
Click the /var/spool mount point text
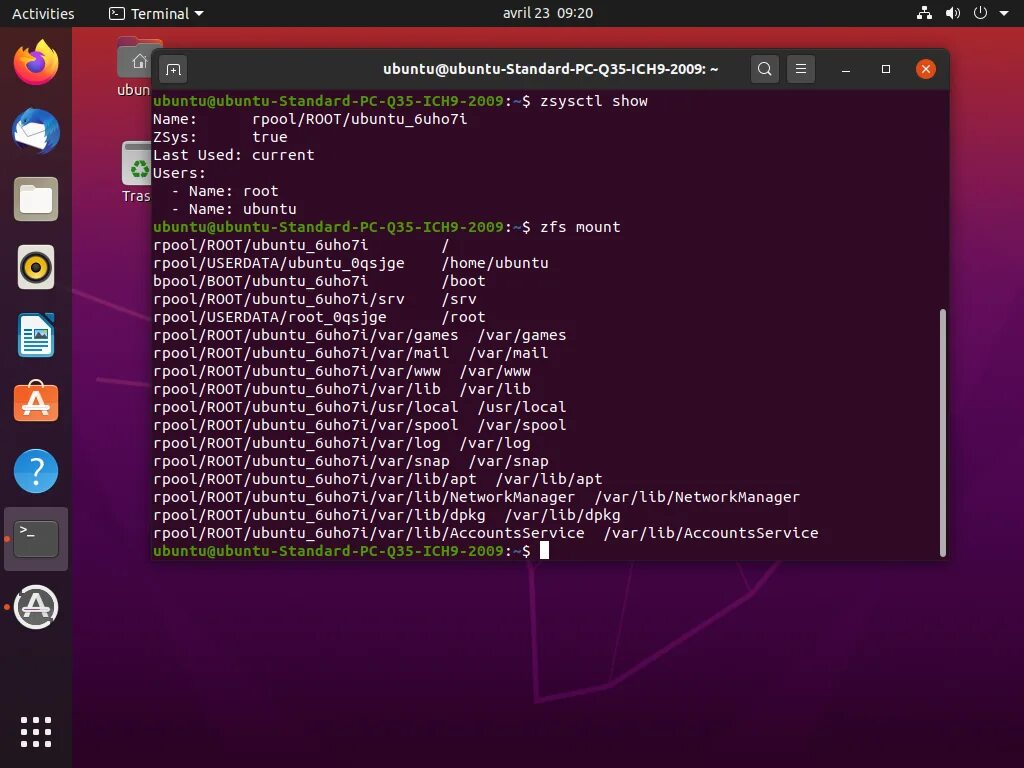[522, 425]
